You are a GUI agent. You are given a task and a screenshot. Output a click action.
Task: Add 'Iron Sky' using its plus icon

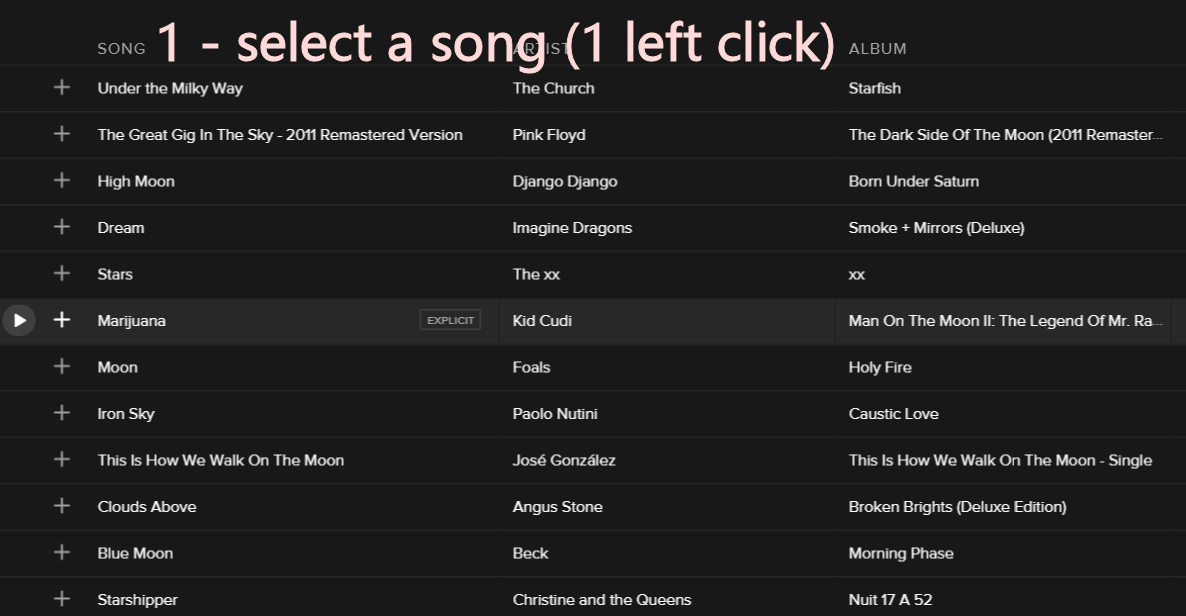(x=61, y=413)
